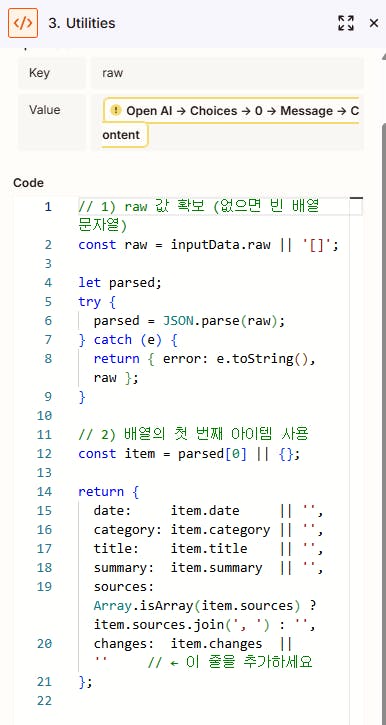Click 'Array.isArray(item.sources) ?' text
The image size is (386, 725).
pos(205,605)
